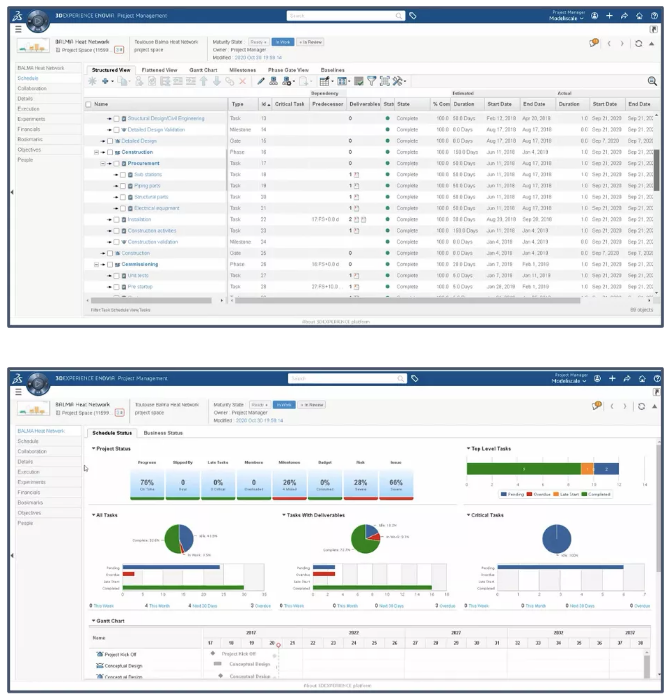Check the Piping parts row checkbox
668x700 pixels.
pos(123,186)
